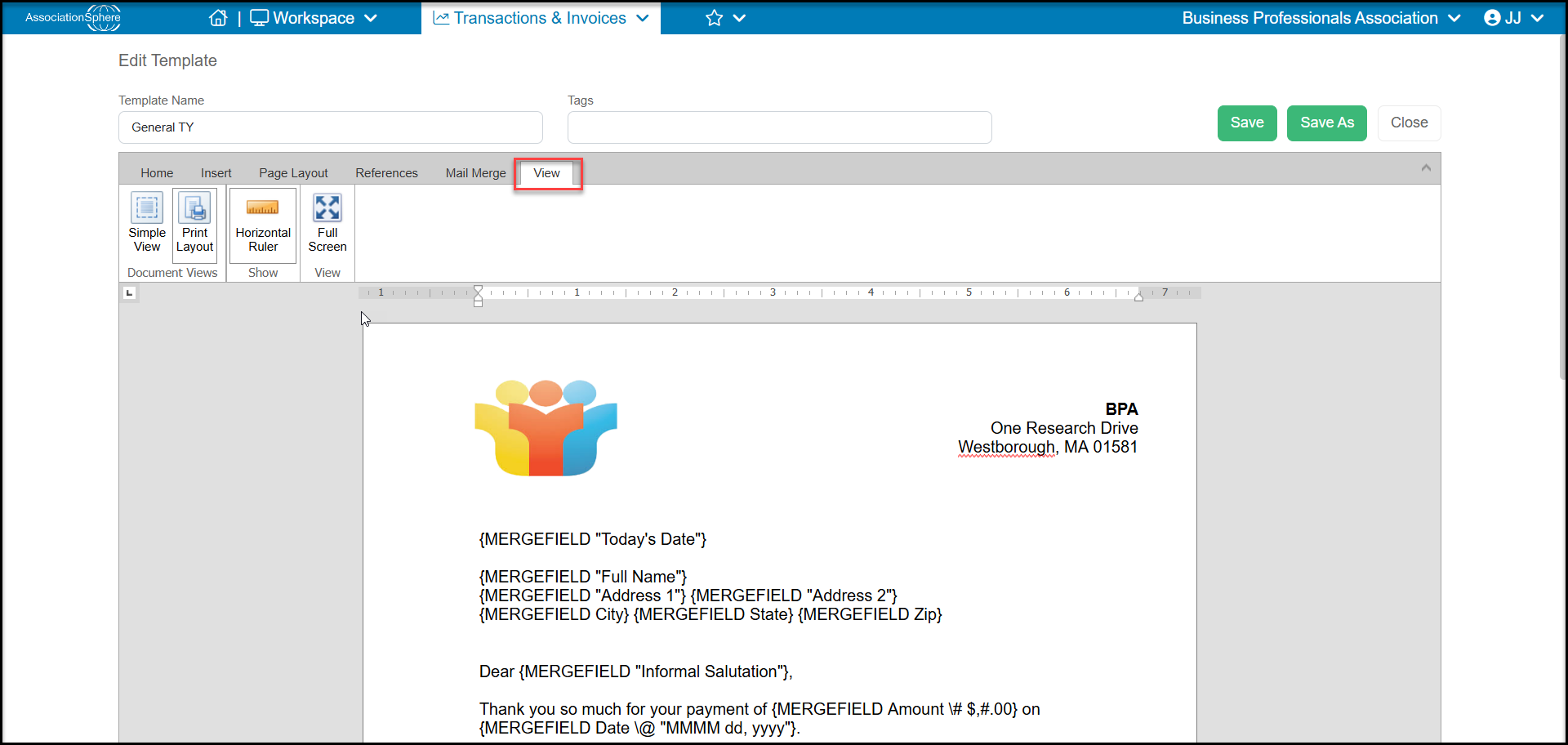Open the Mail Merge ribbon tab
Image resolution: width=1568 pixels, height=745 pixels.
[x=476, y=173]
